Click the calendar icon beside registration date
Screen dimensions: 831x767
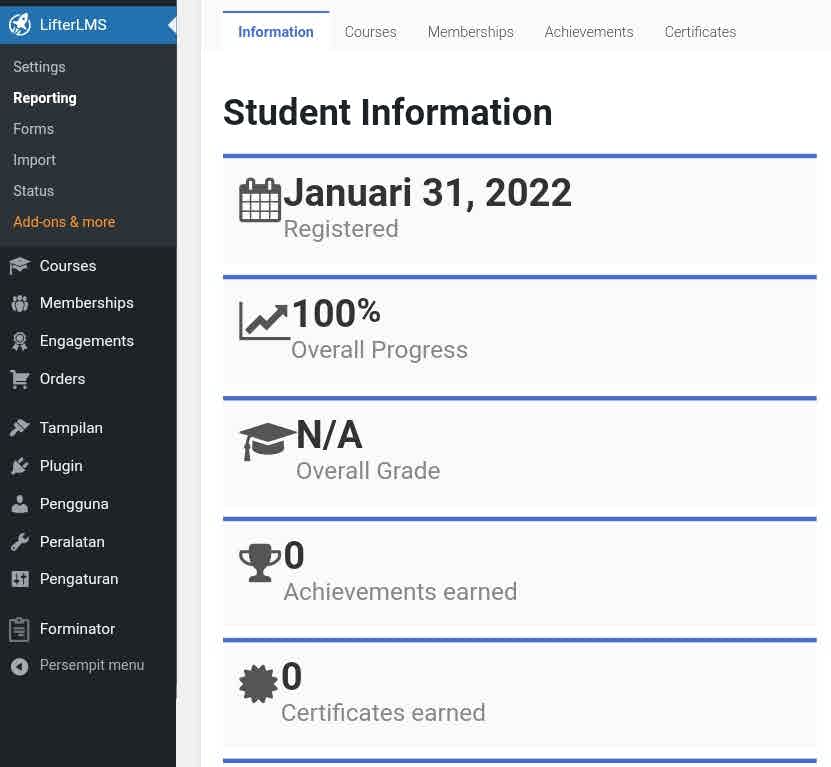[260, 200]
